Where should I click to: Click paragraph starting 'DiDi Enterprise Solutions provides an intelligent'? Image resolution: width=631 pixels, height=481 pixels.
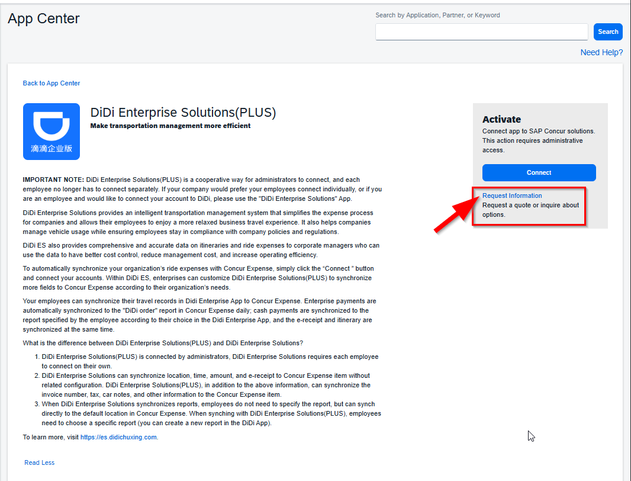198,222
